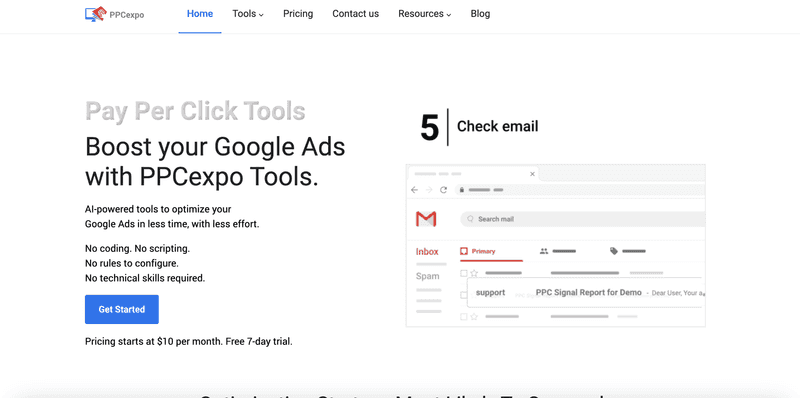Tick the checkbox on the first email row

coord(464,273)
